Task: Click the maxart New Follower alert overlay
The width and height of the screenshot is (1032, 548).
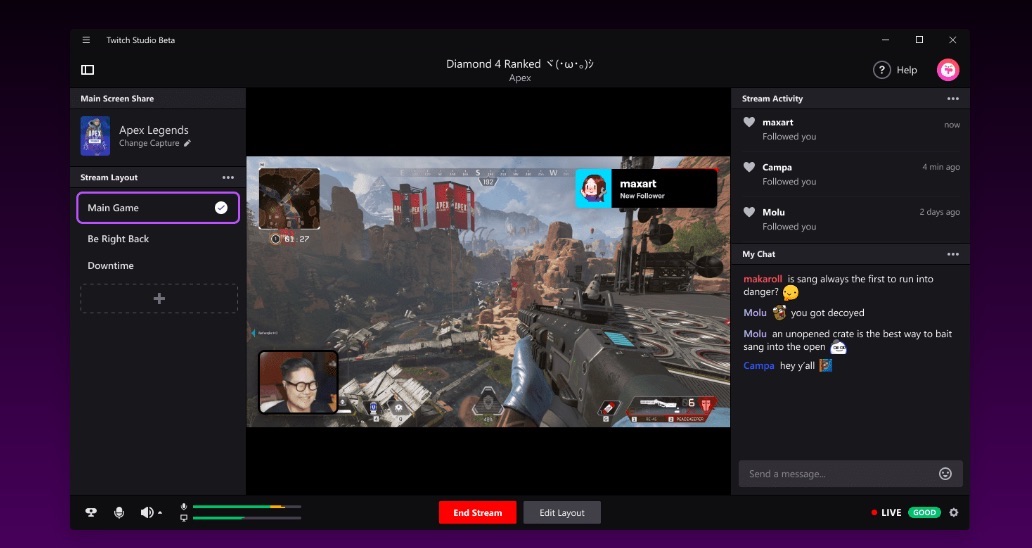Action: coord(646,189)
